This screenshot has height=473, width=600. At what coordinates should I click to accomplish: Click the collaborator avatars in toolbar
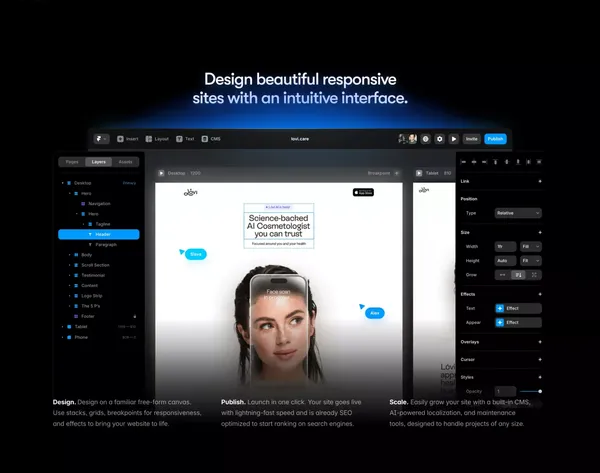tap(408, 139)
